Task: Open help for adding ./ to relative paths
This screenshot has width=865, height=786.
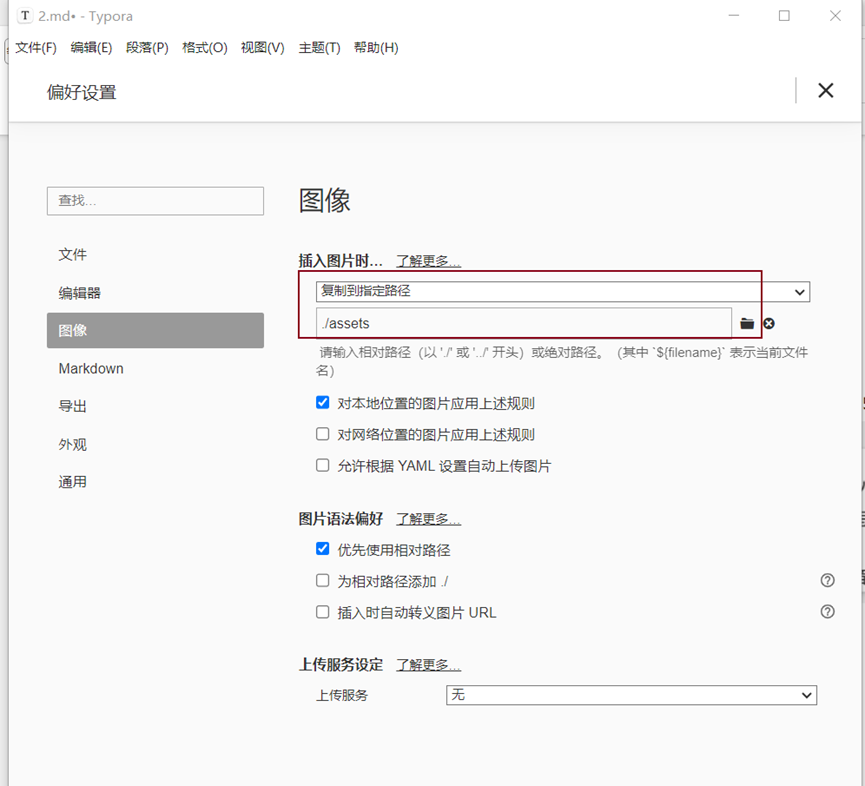Action: pyautogui.click(x=827, y=580)
